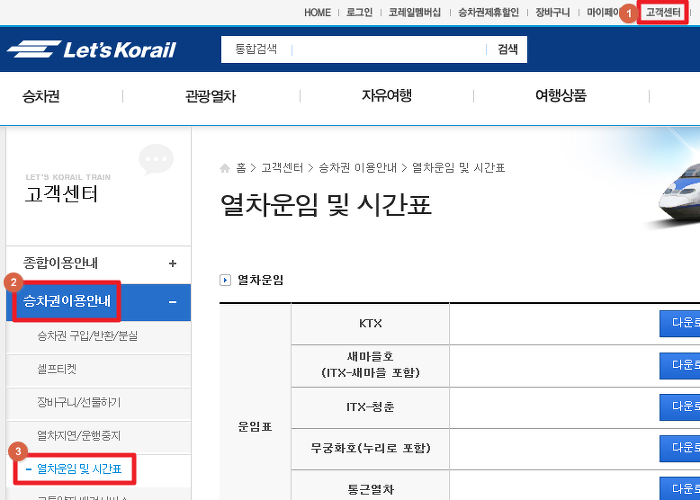Screen dimensions: 700x500
Task: Open 승차권 구입/반환/분실 submenu
Action: pos(88,336)
